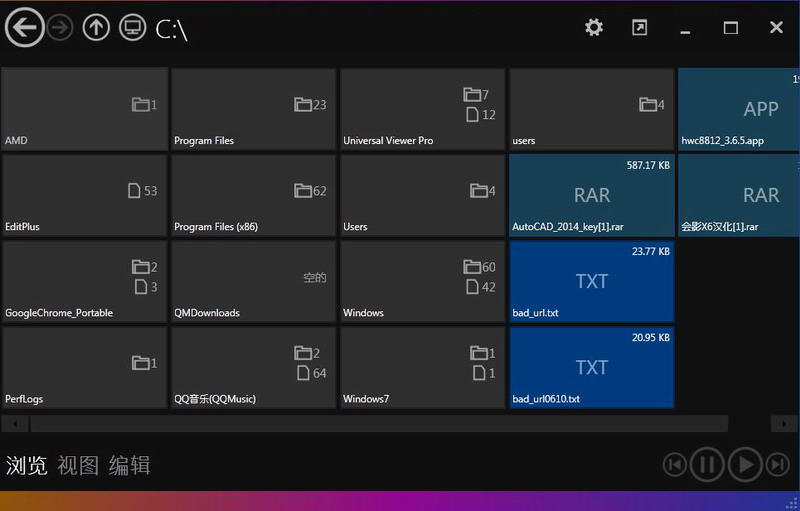
Task: Open the 编辑 tab
Action: click(130, 465)
